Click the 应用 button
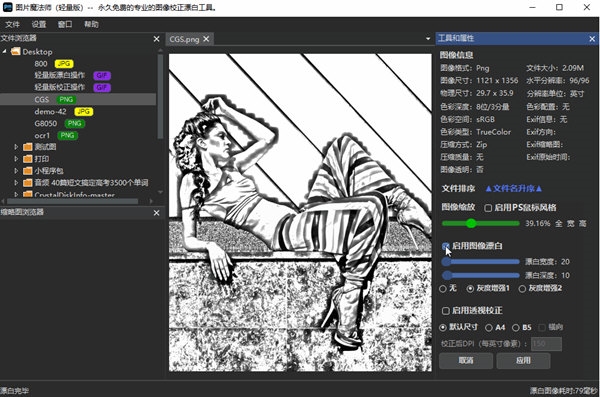 523,361
